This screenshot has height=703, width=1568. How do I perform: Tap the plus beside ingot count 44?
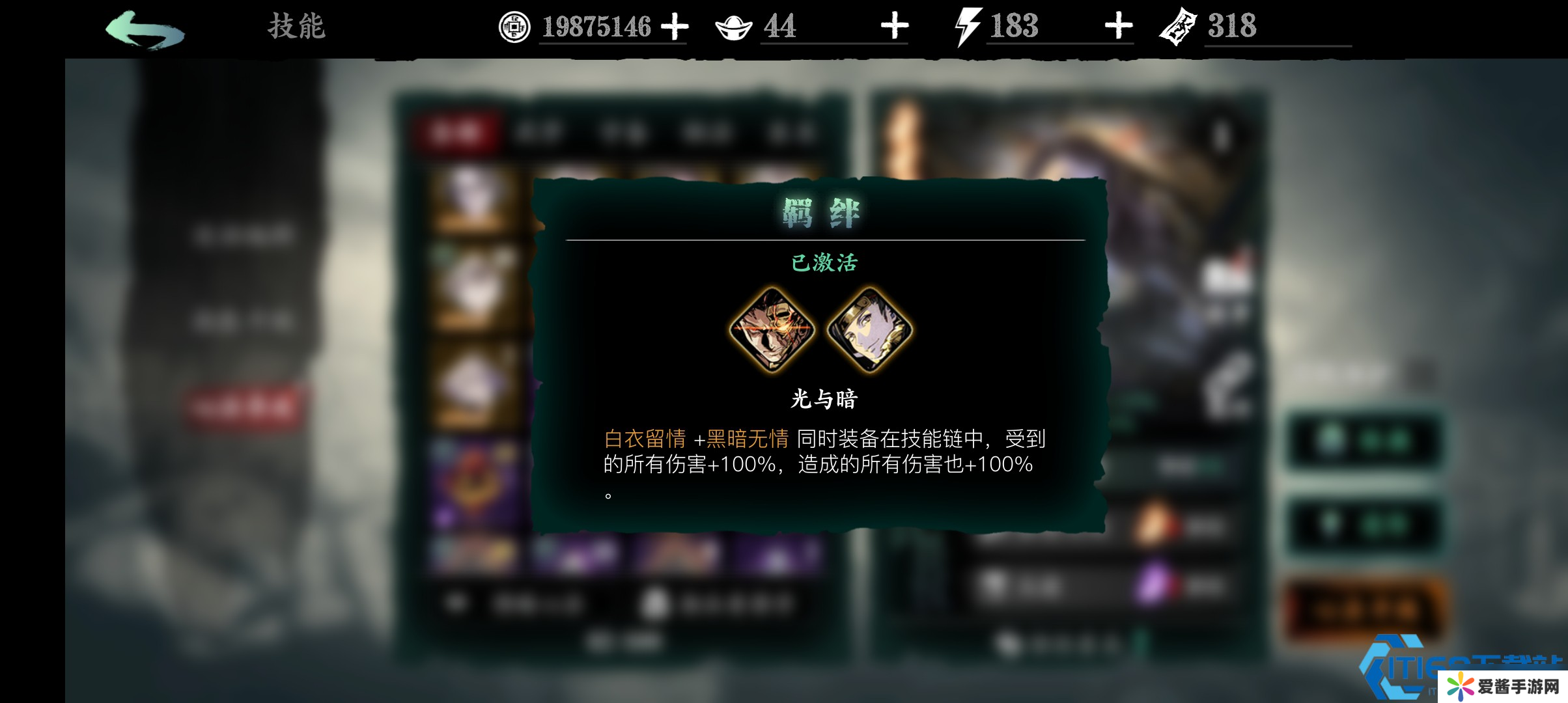[895, 27]
